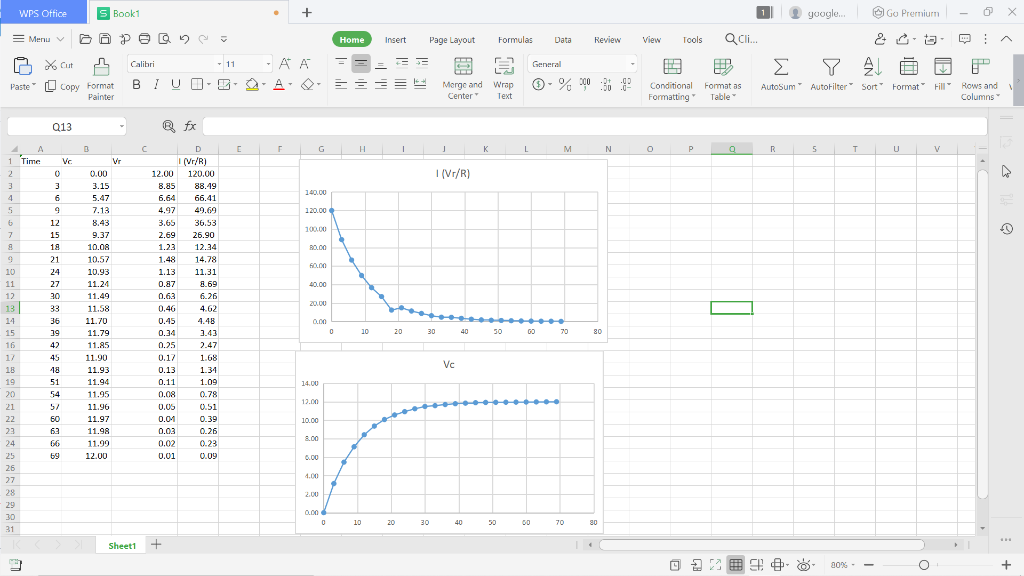Set align left for cell text
1024x576 pixels.
(341, 84)
